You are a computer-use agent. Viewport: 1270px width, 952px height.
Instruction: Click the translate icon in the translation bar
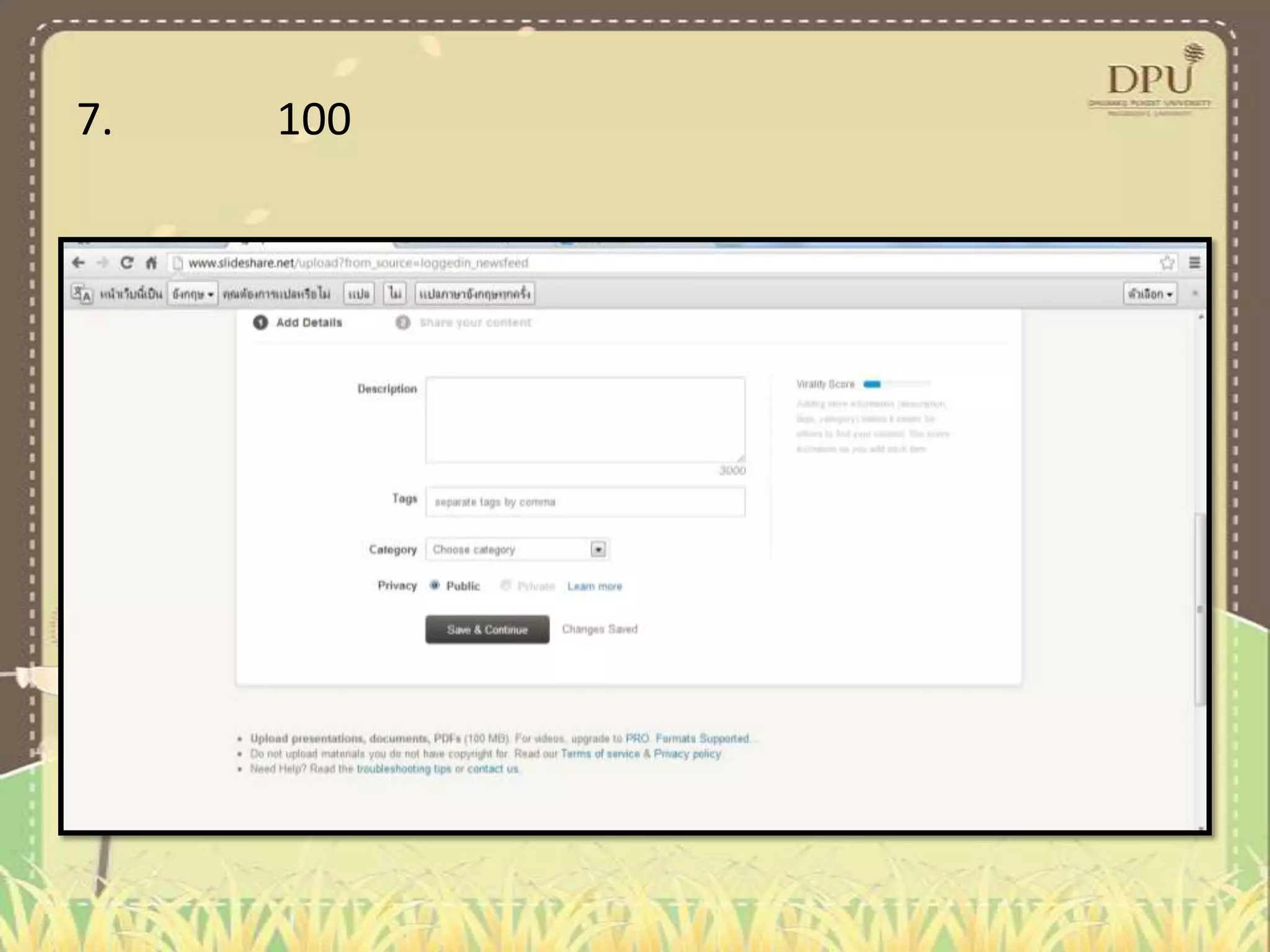tap(82, 293)
